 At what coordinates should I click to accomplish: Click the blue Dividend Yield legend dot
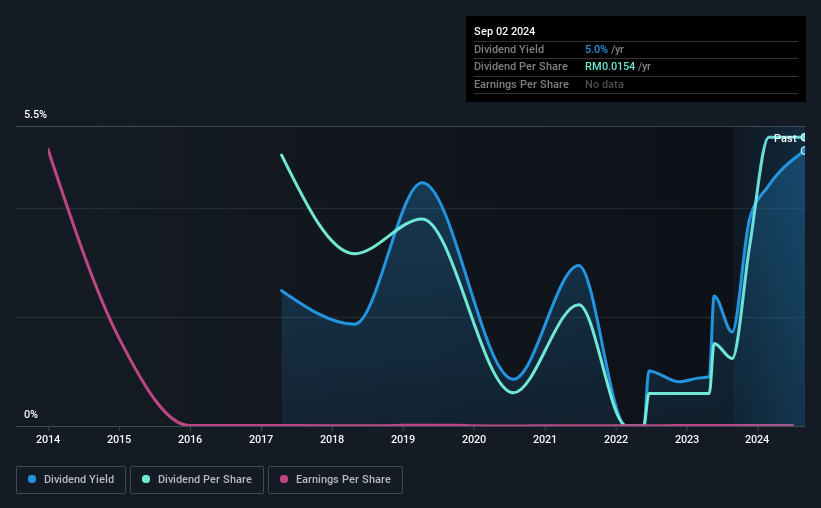coord(32,479)
